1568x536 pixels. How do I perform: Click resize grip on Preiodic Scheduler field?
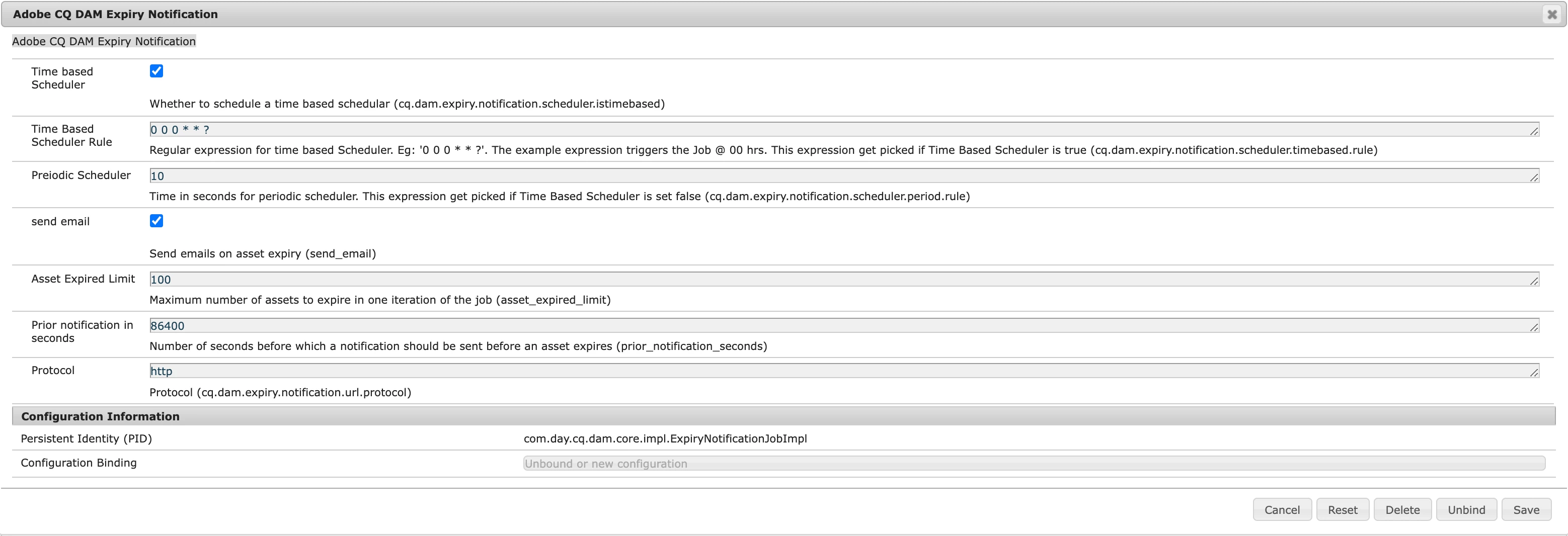point(1534,177)
